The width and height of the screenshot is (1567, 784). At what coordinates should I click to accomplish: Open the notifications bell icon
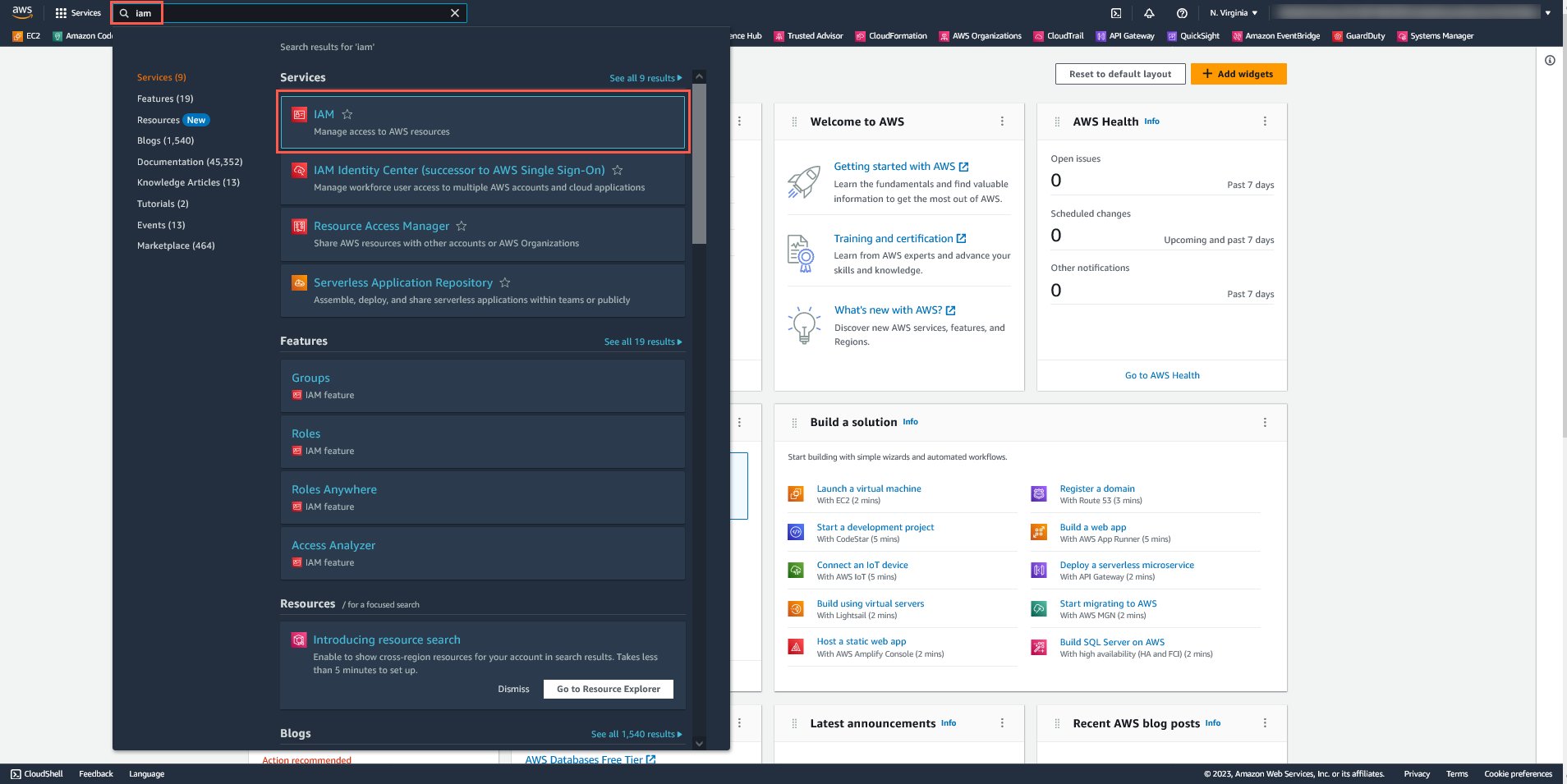[1149, 13]
